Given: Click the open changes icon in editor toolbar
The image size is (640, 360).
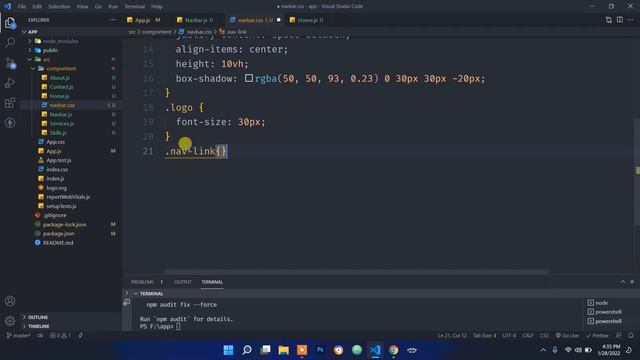Looking at the screenshot, I should pos(609,20).
